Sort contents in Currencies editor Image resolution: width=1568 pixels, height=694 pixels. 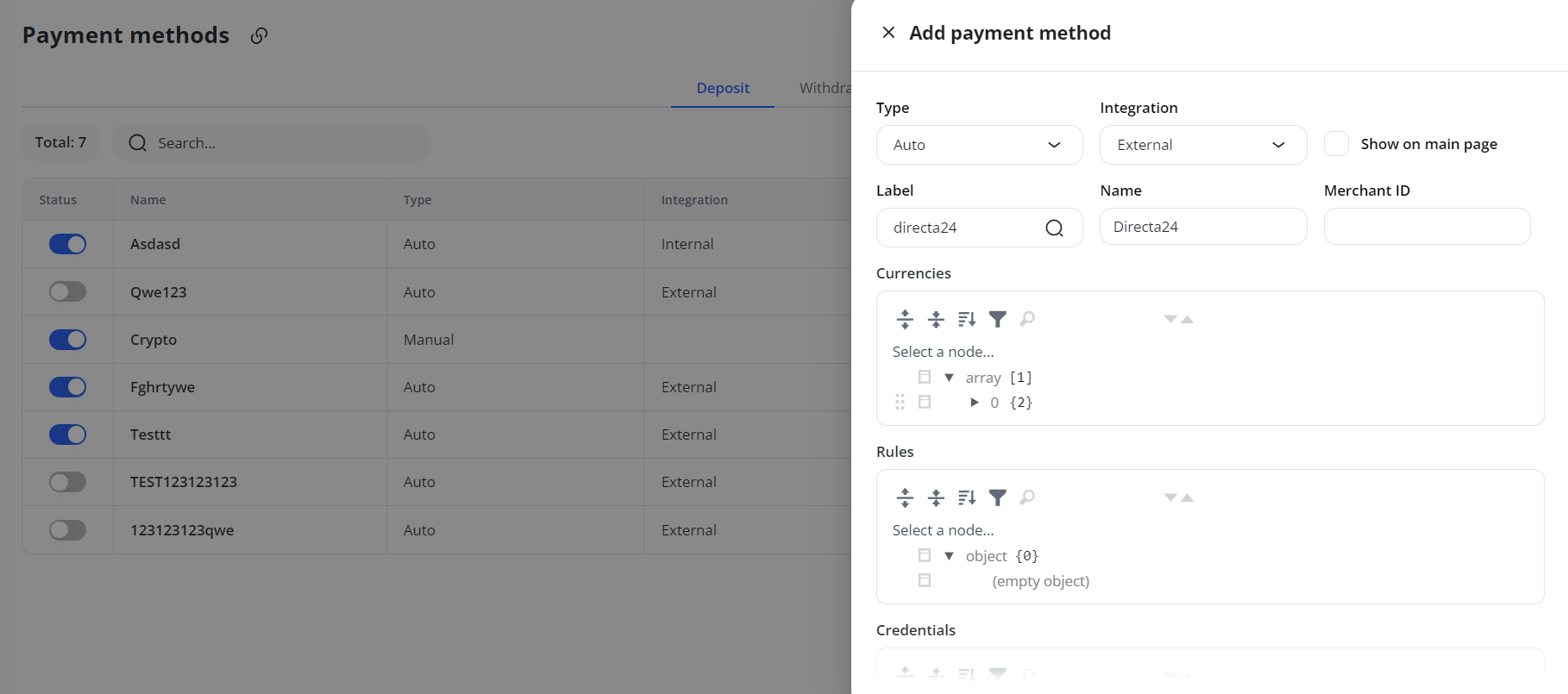tap(967, 319)
